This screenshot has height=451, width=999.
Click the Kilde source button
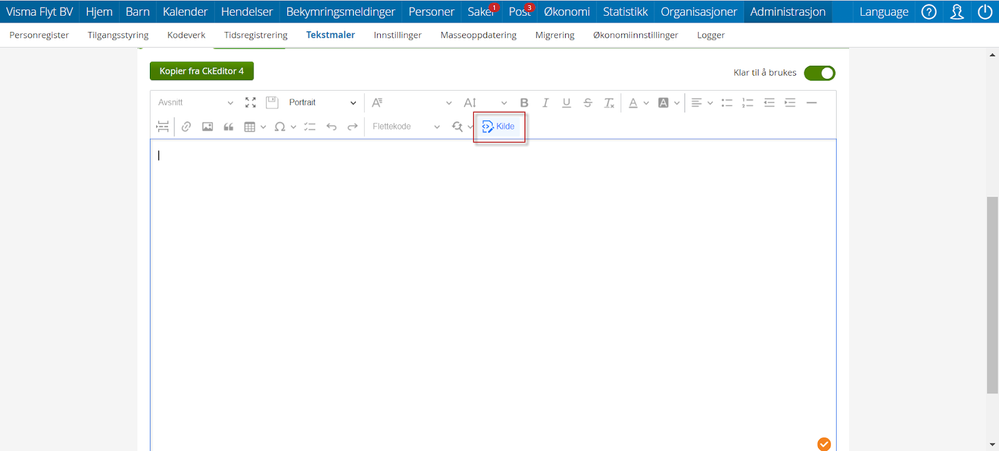[x=499, y=126]
